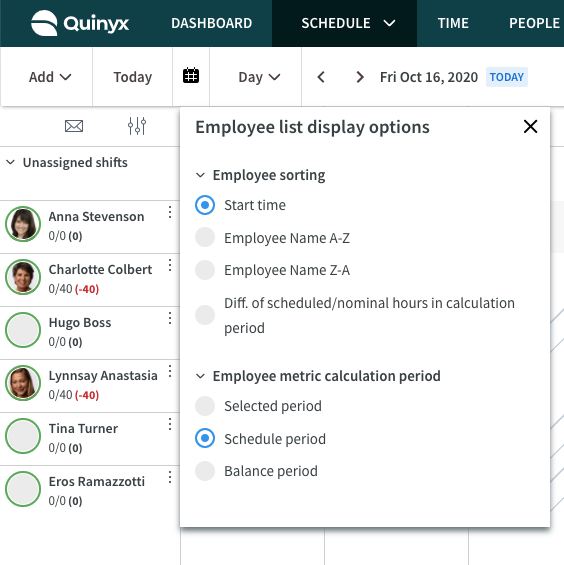This screenshot has height=565, width=564.
Task: Open the Day view dropdown
Action: (259, 77)
